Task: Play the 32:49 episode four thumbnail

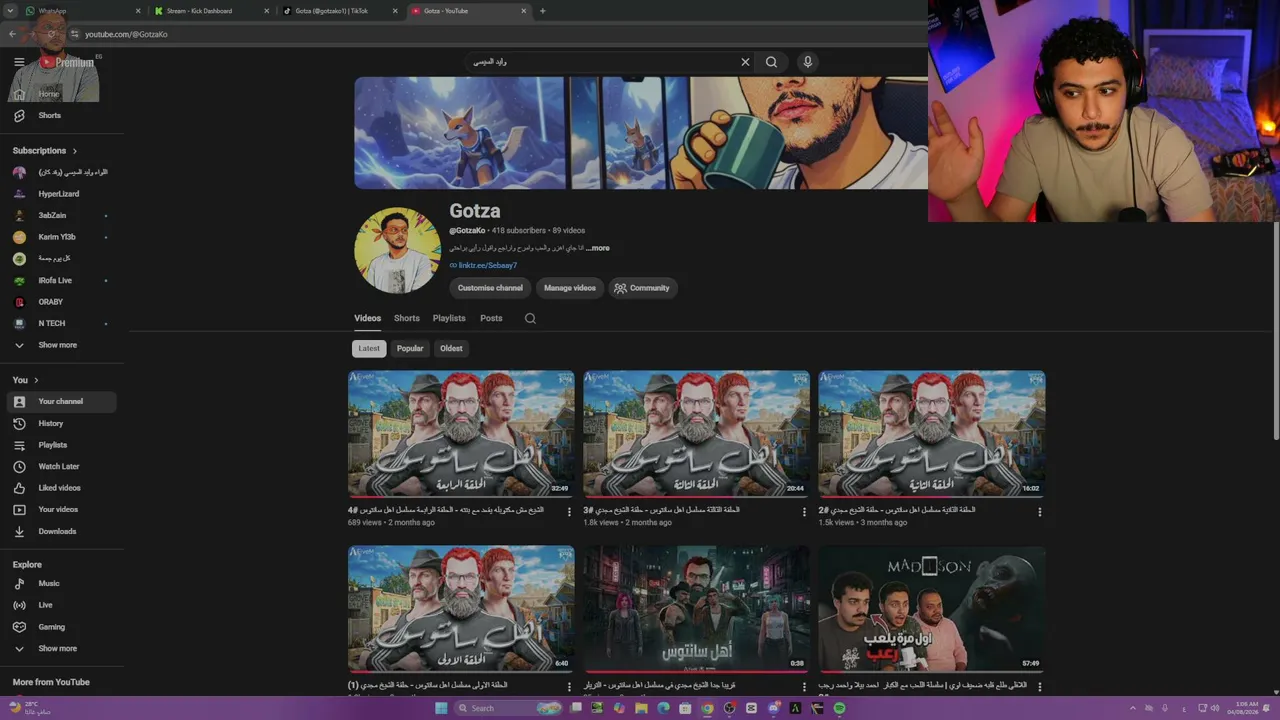Action: click(x=461, y=434)
